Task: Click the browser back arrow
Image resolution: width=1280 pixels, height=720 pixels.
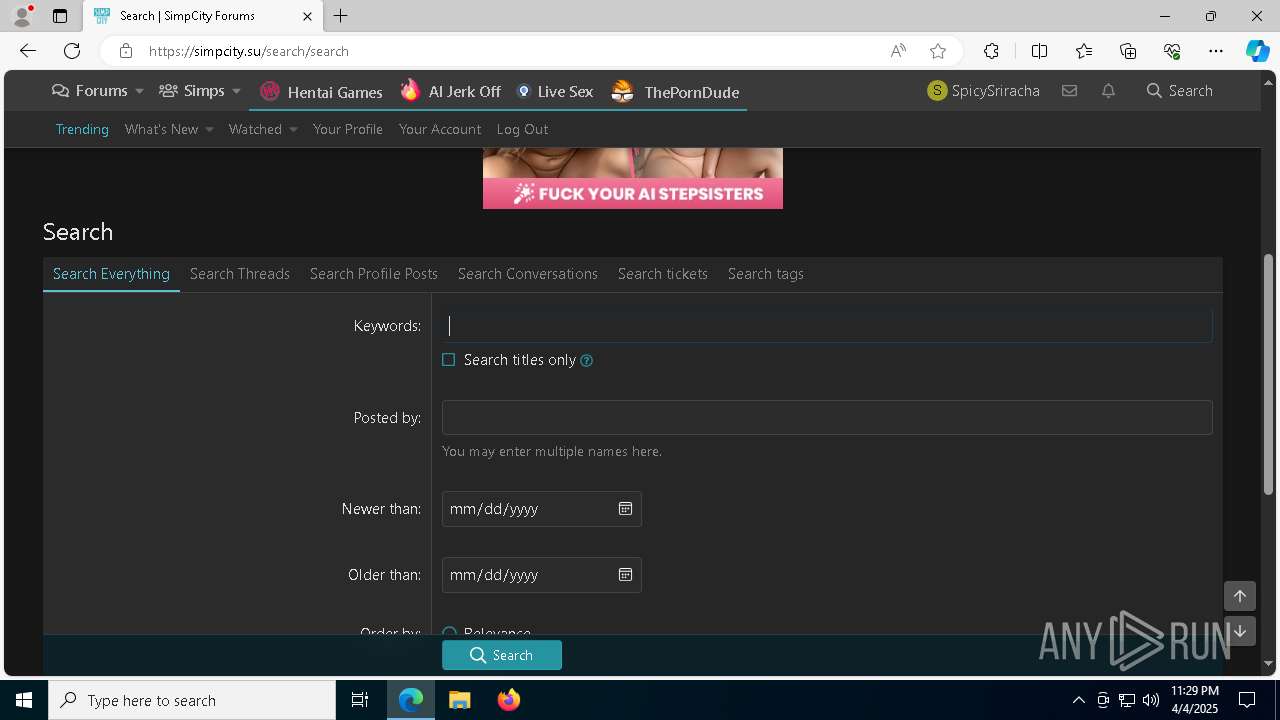Action: point(28,51)
